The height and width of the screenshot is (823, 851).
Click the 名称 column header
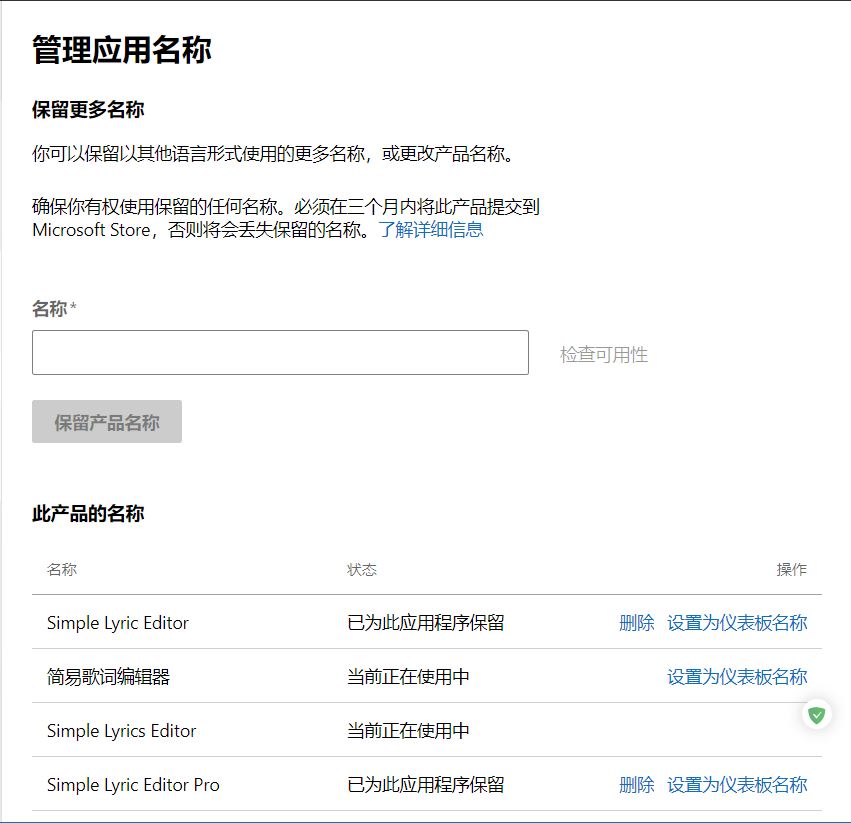point(62,569)
